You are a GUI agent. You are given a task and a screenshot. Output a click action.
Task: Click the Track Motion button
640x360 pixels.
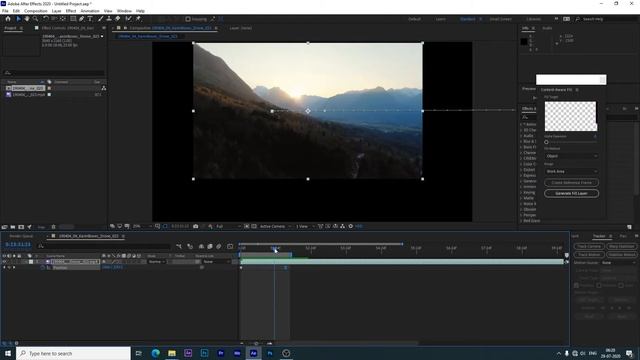pos(589,255)
